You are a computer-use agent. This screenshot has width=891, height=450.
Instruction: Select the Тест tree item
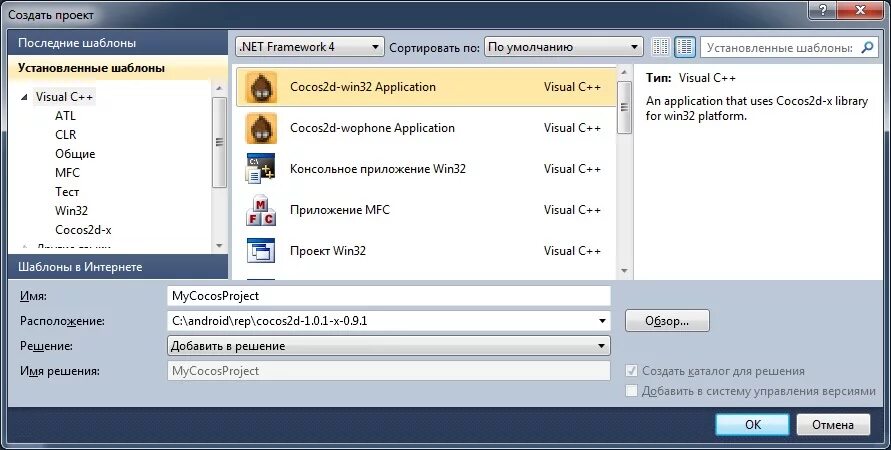[x=67, y=192]
